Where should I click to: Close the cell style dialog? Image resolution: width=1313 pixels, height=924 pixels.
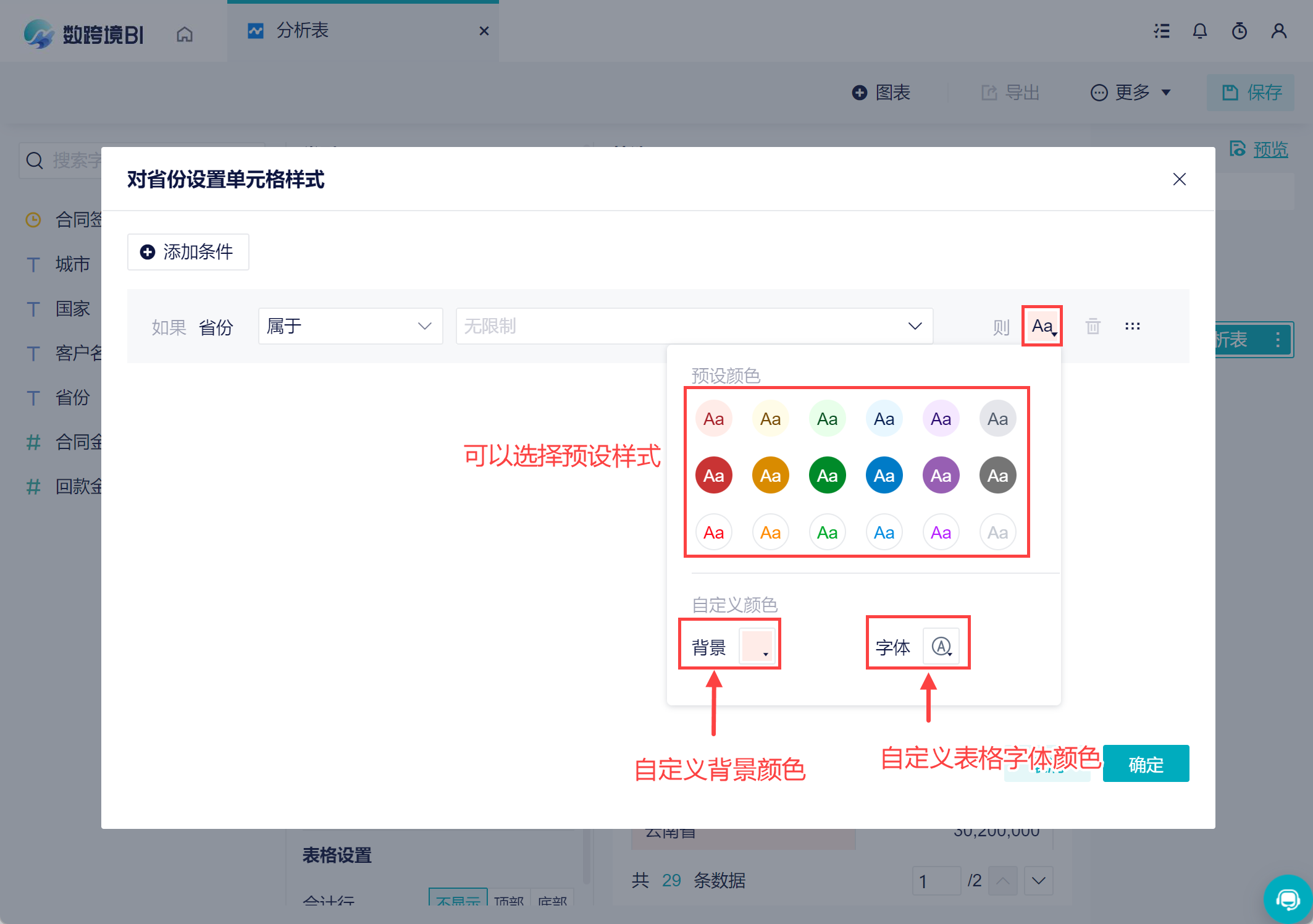[x=1179, y=179]
